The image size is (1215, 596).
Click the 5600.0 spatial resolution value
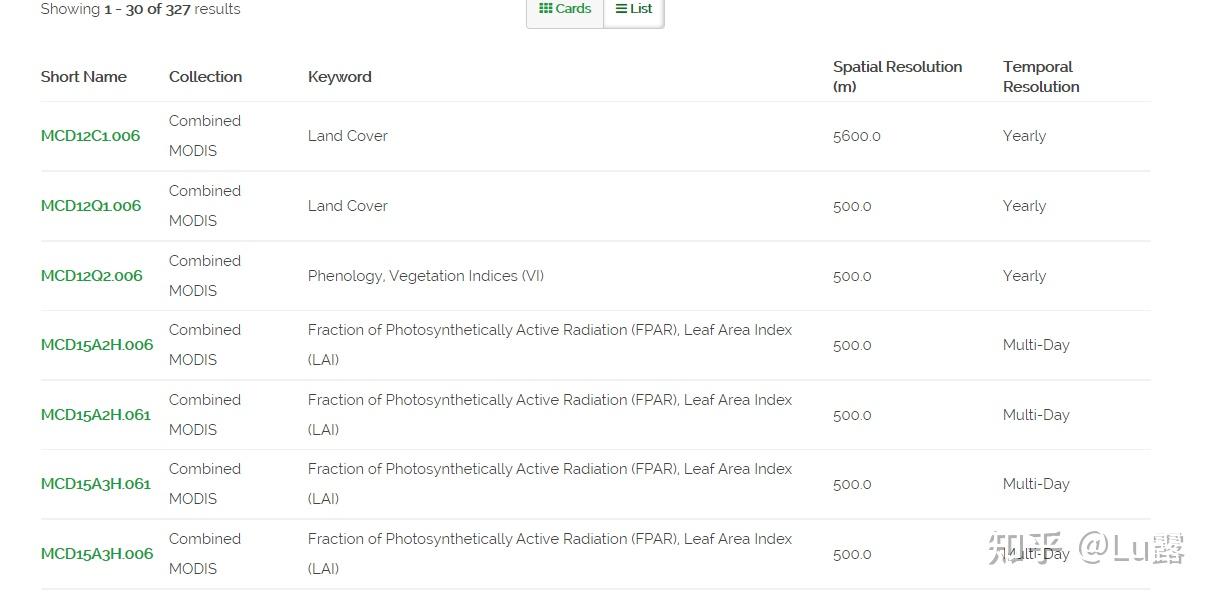tap(856, 136)
